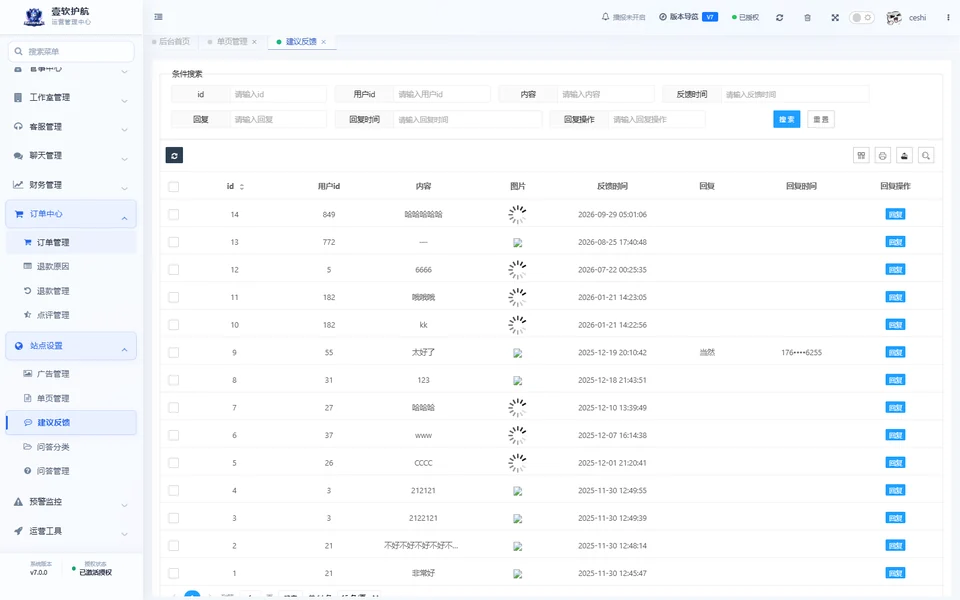Open 订单管理 in sidebar
The height and width of the screenshot is (600, 960).
click(x=71, y=242)
